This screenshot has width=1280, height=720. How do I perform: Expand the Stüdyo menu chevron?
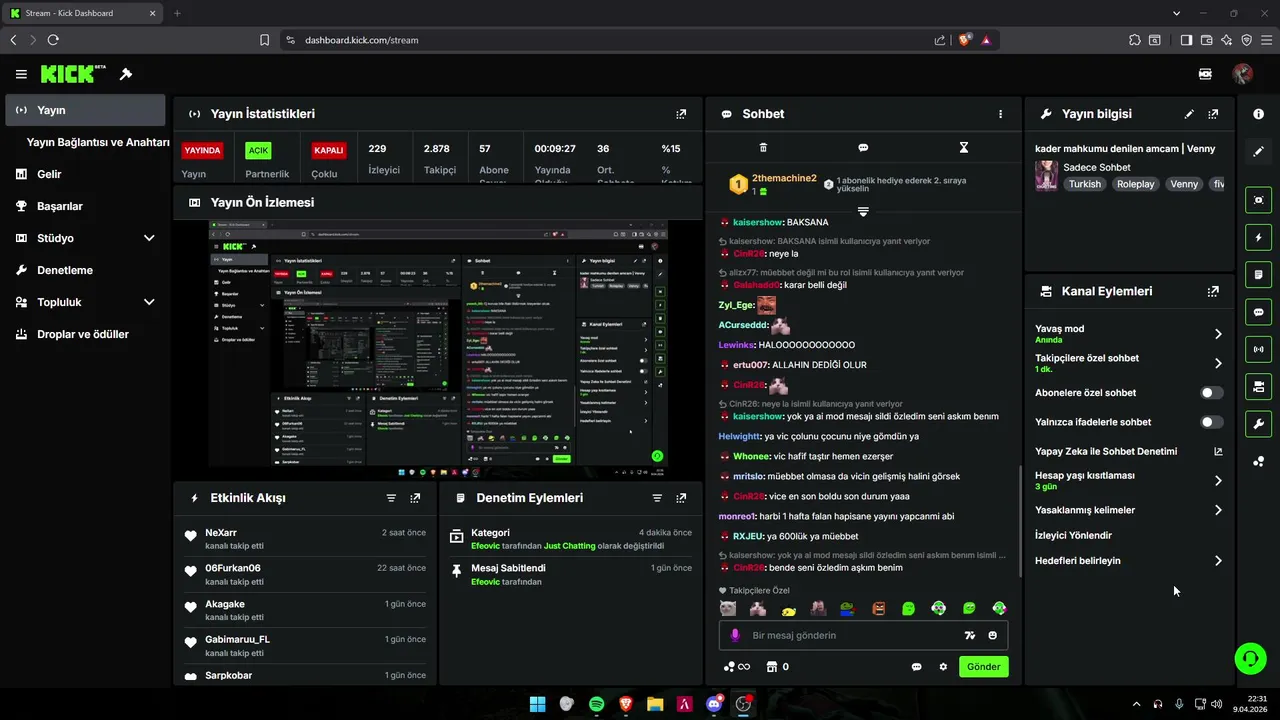tap(149, 238)
